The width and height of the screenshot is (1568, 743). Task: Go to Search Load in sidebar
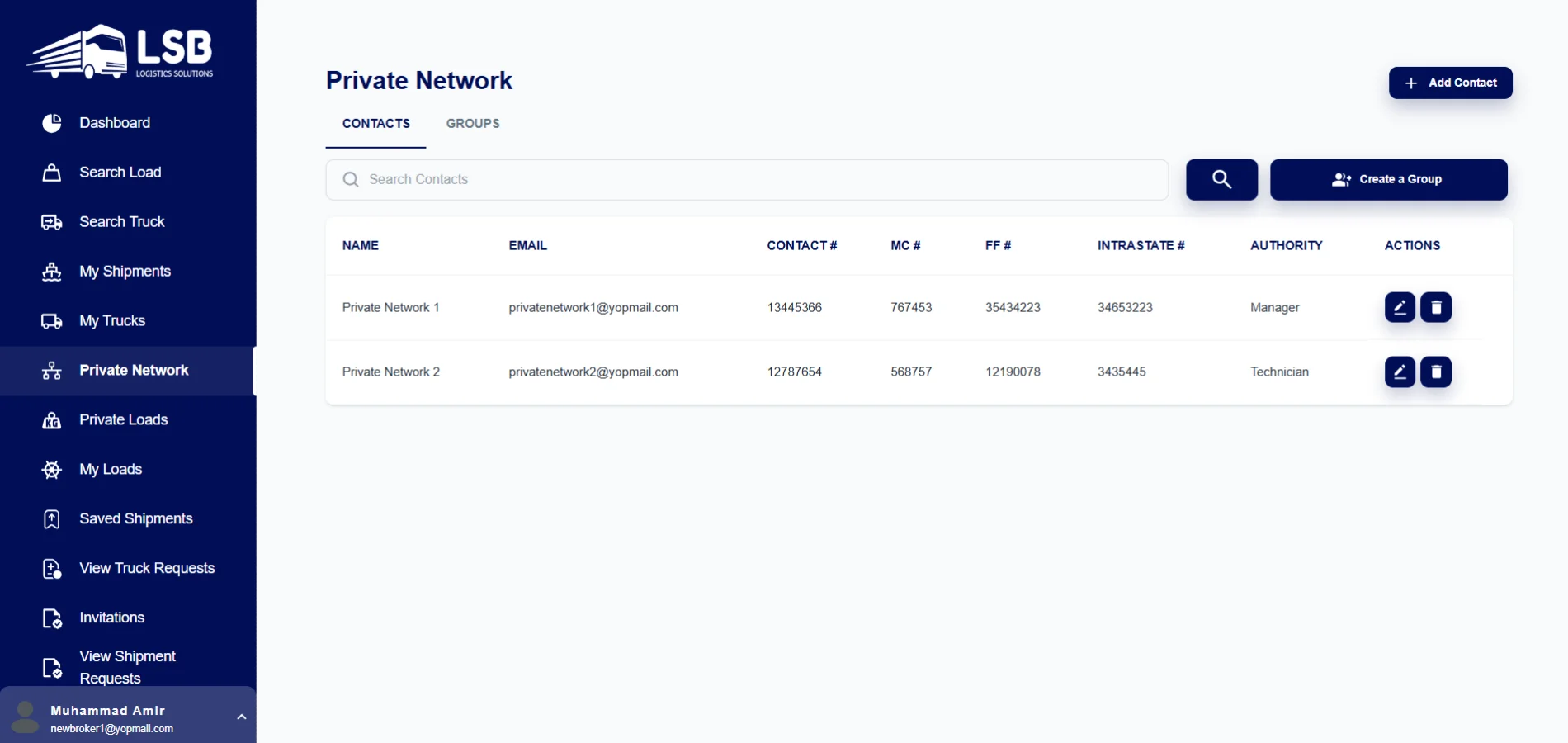(120, 173)
